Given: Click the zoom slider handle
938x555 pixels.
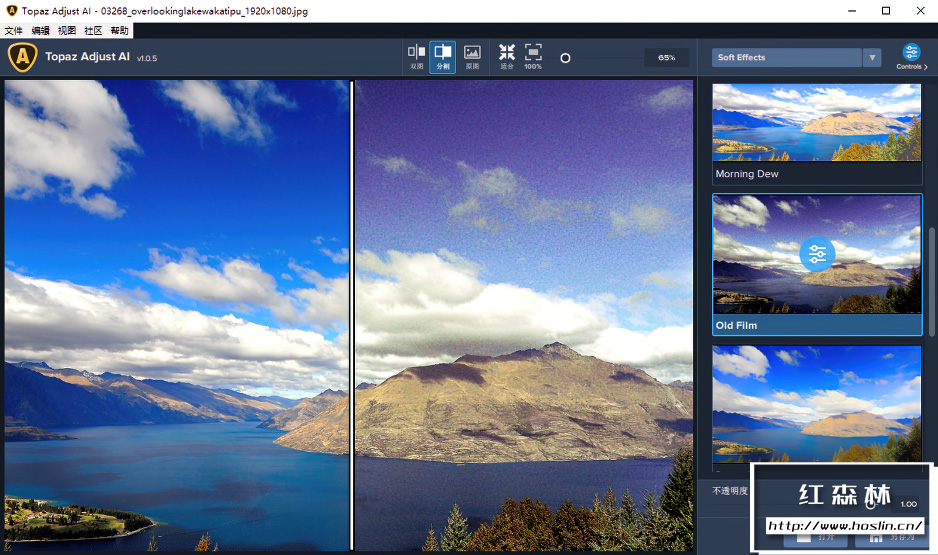Looking at the screenshot, I should click(x=565, y=58).
